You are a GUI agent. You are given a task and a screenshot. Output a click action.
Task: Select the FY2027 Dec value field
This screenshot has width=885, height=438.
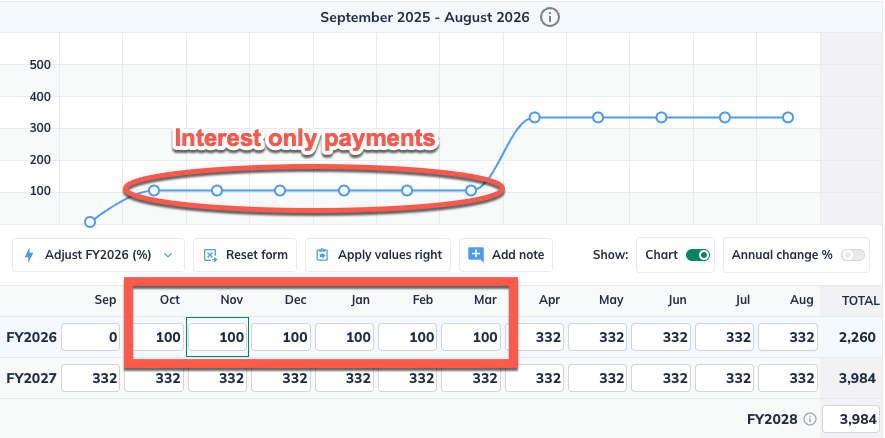281,378
